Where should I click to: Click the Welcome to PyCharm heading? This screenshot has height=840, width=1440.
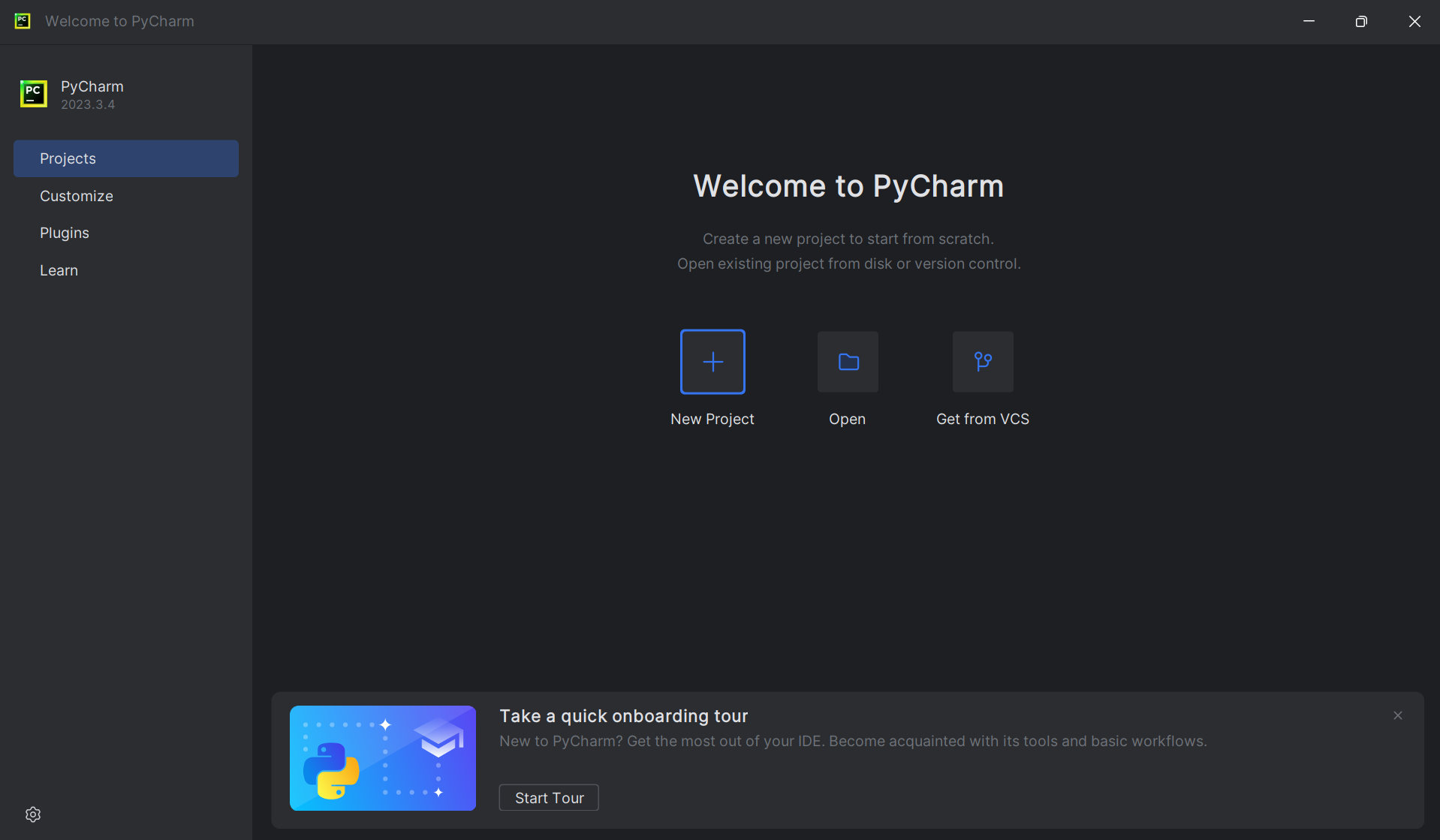tap(848, 186)
